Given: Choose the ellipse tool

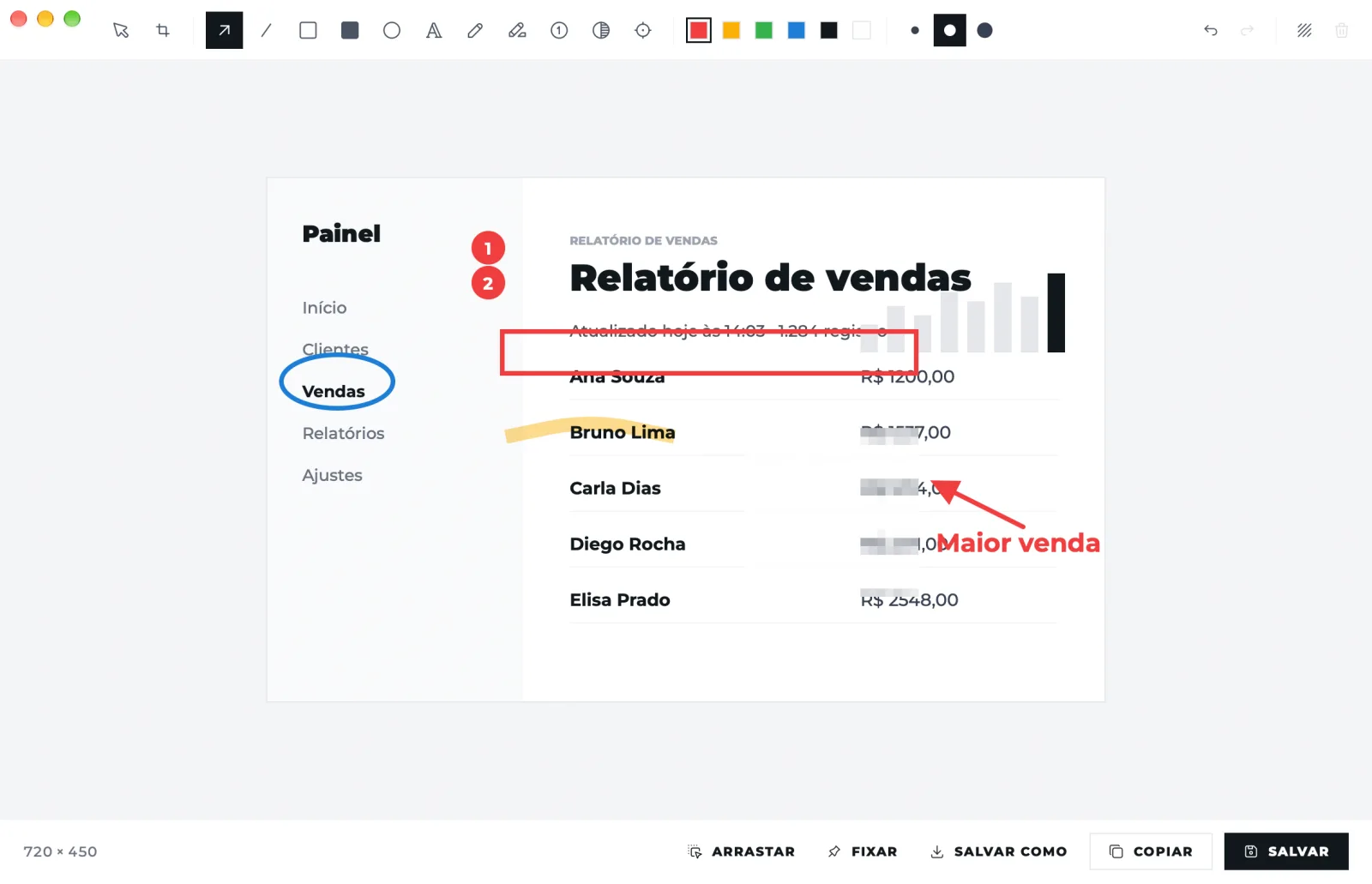Looking at the screenshot, I should [x=392, y=31].
